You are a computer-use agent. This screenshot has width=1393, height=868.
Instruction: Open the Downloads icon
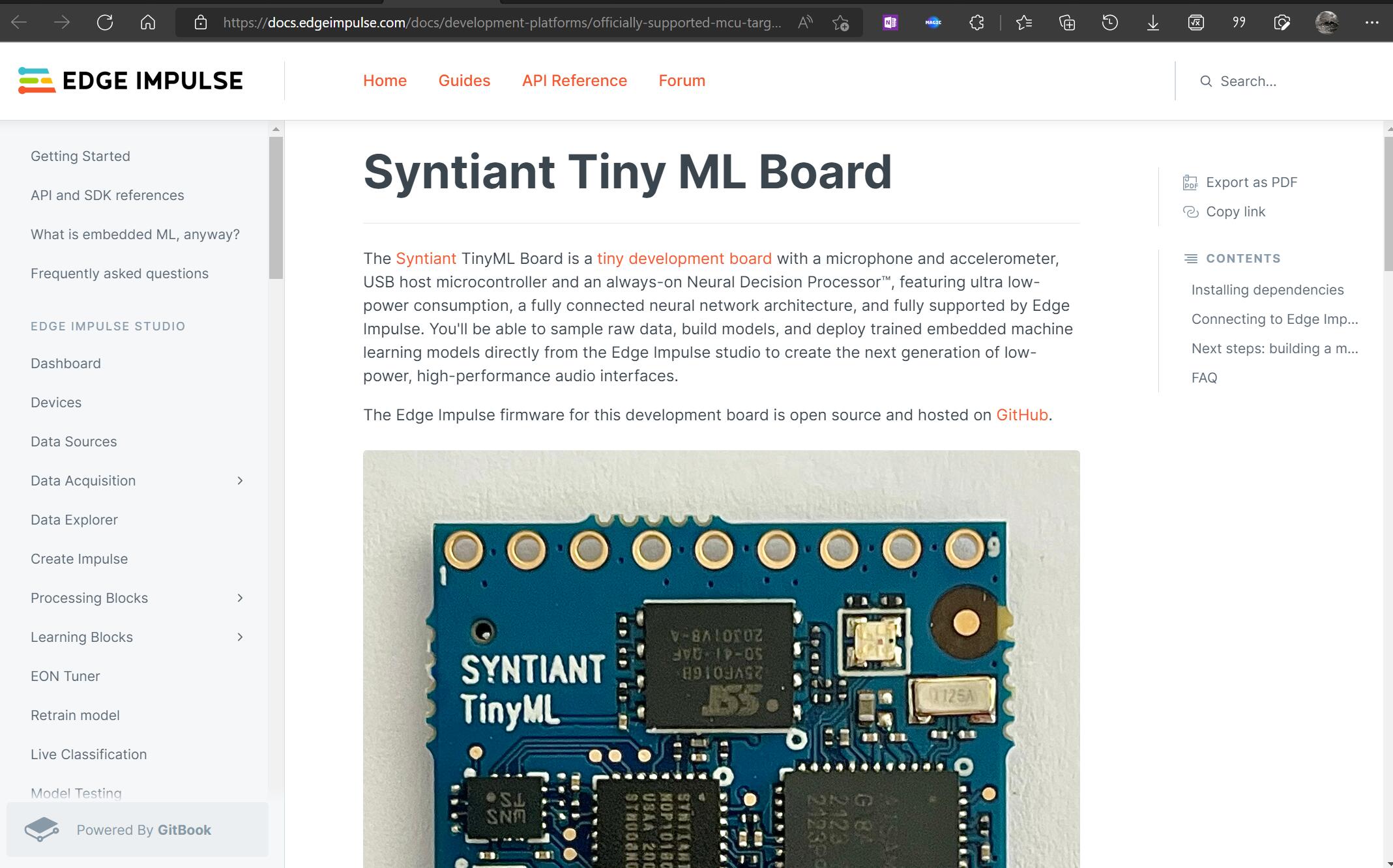(x=1153, y=23)
